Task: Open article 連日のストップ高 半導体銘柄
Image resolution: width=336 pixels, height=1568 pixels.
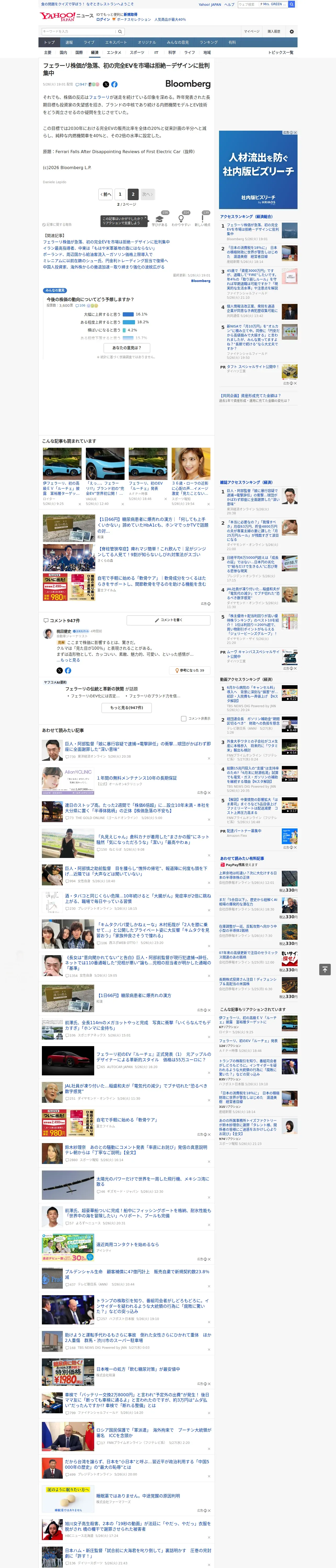Action: point(137,808)
